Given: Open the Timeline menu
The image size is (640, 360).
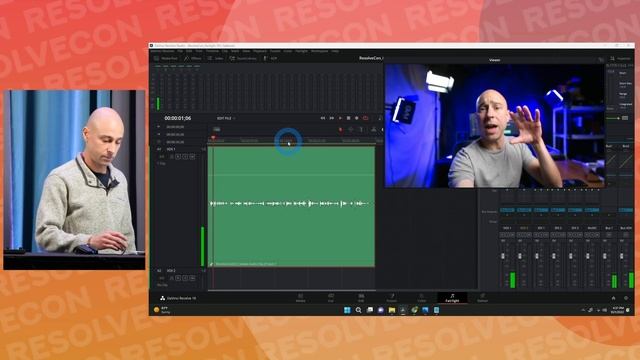Looking at the screenshot, I should pos(212,51).
